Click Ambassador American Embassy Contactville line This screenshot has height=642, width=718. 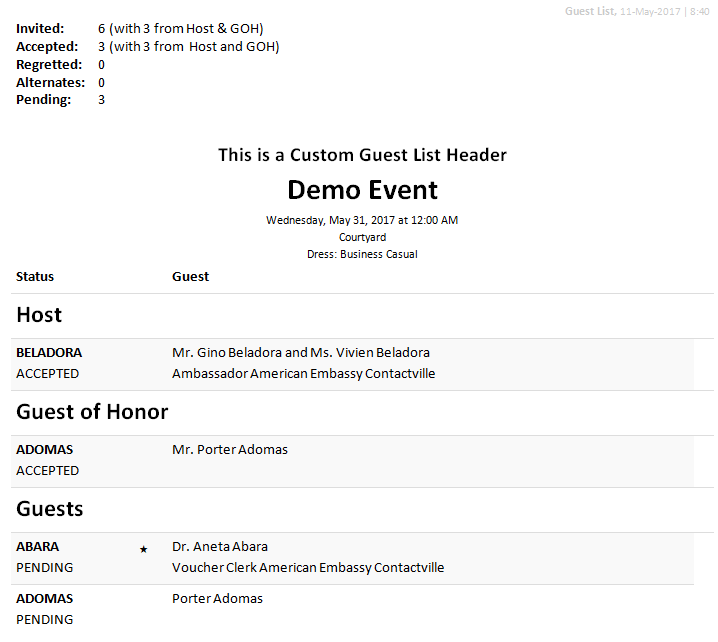(x=303, y=374)
